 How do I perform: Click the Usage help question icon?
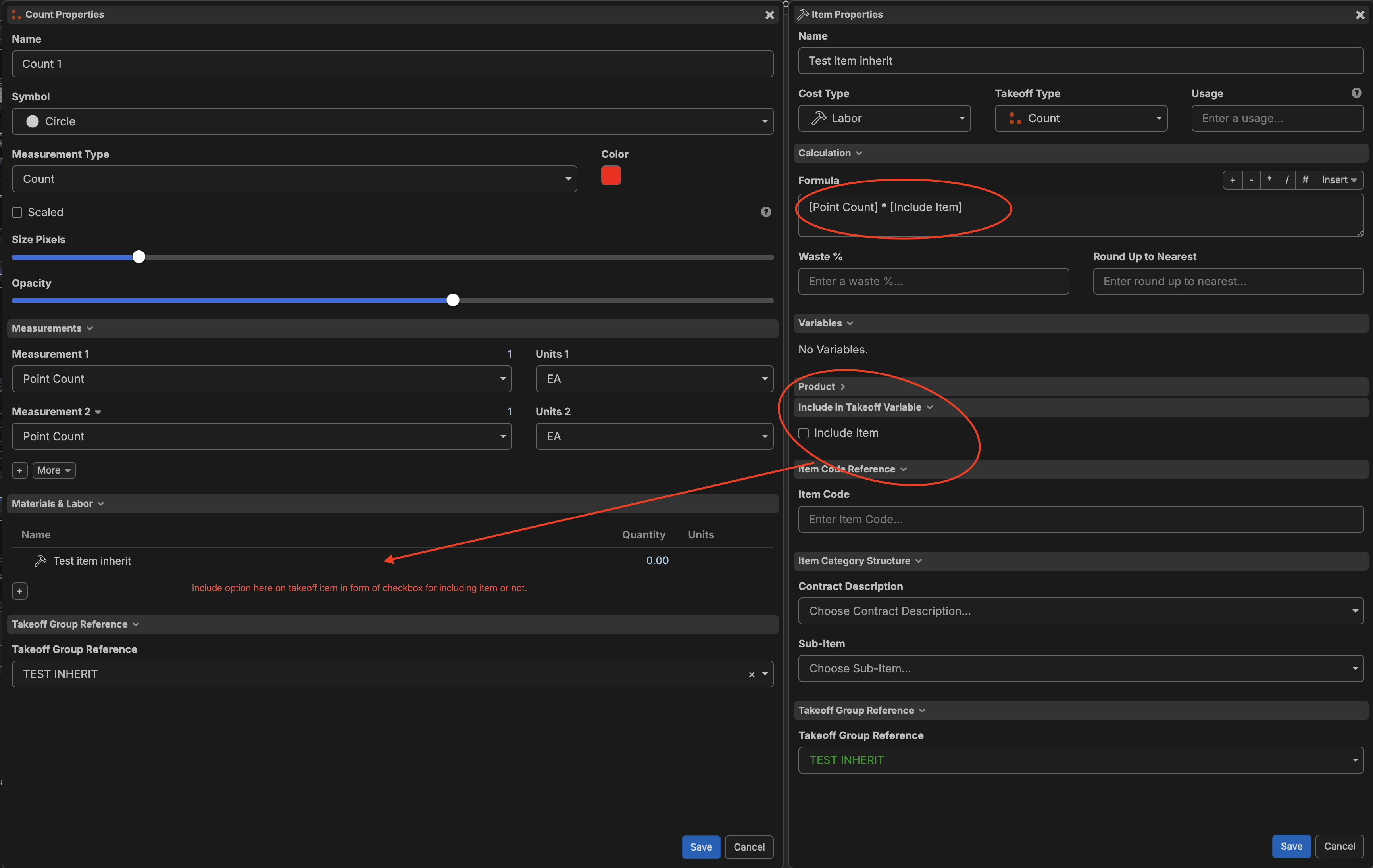tap(1356, 93)
